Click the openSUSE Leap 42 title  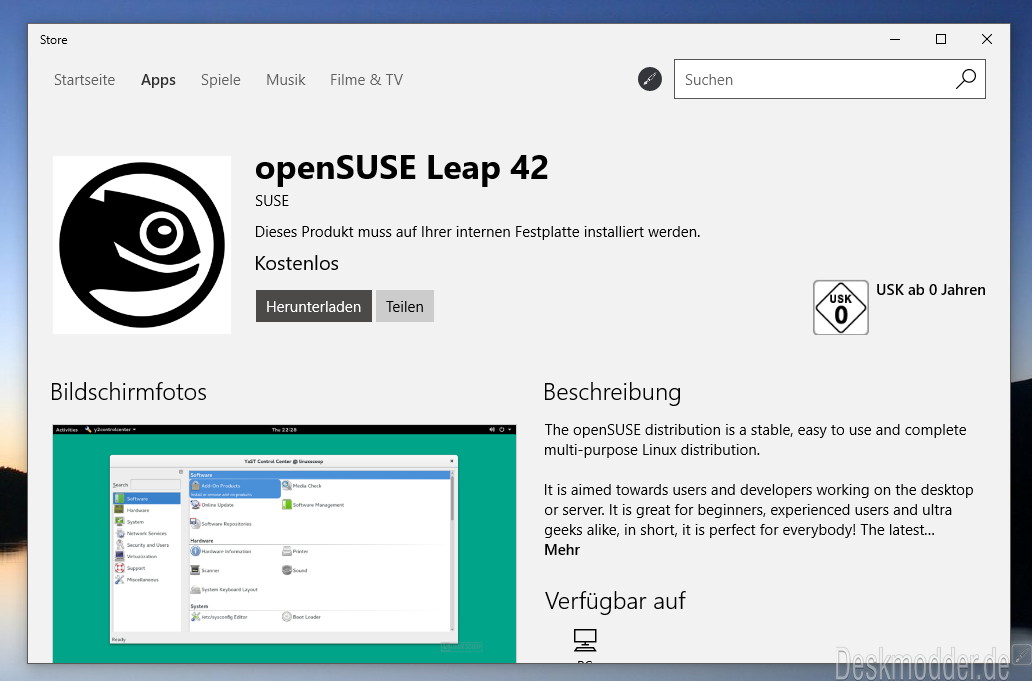click(401, 167)
